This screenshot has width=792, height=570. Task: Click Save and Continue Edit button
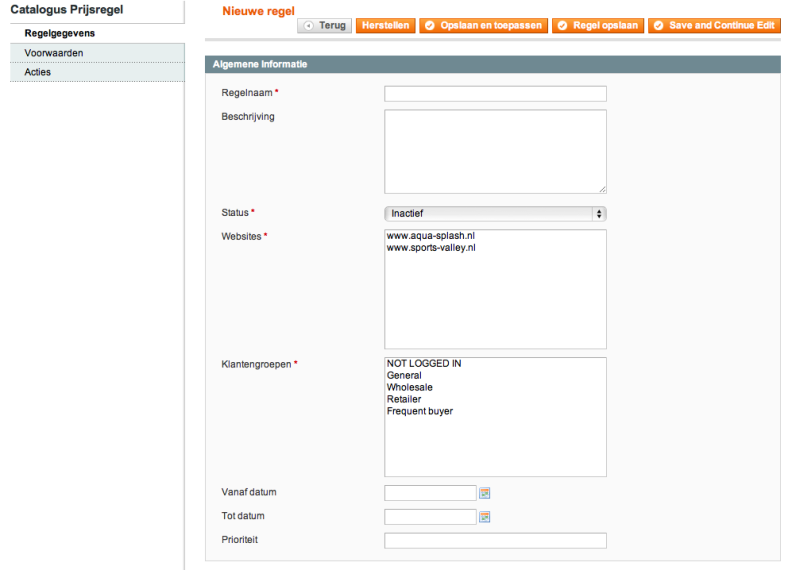pyautogui.click(x=714, y=25)
